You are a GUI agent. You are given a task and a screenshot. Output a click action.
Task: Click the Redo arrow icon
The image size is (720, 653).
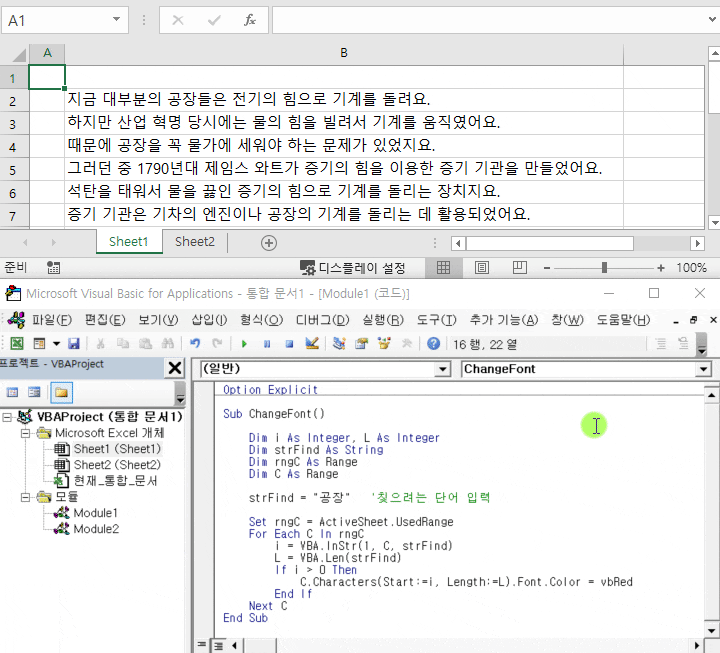tap(217, 343)
